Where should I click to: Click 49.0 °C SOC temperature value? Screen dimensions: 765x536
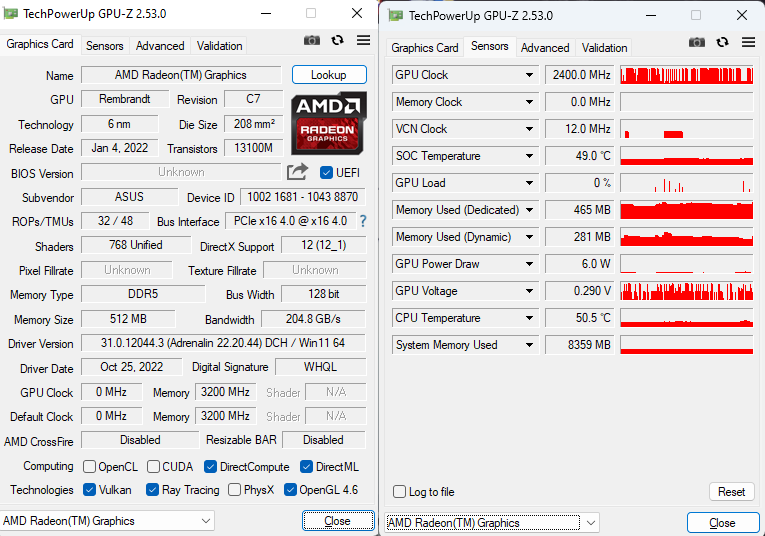point(579,156)
